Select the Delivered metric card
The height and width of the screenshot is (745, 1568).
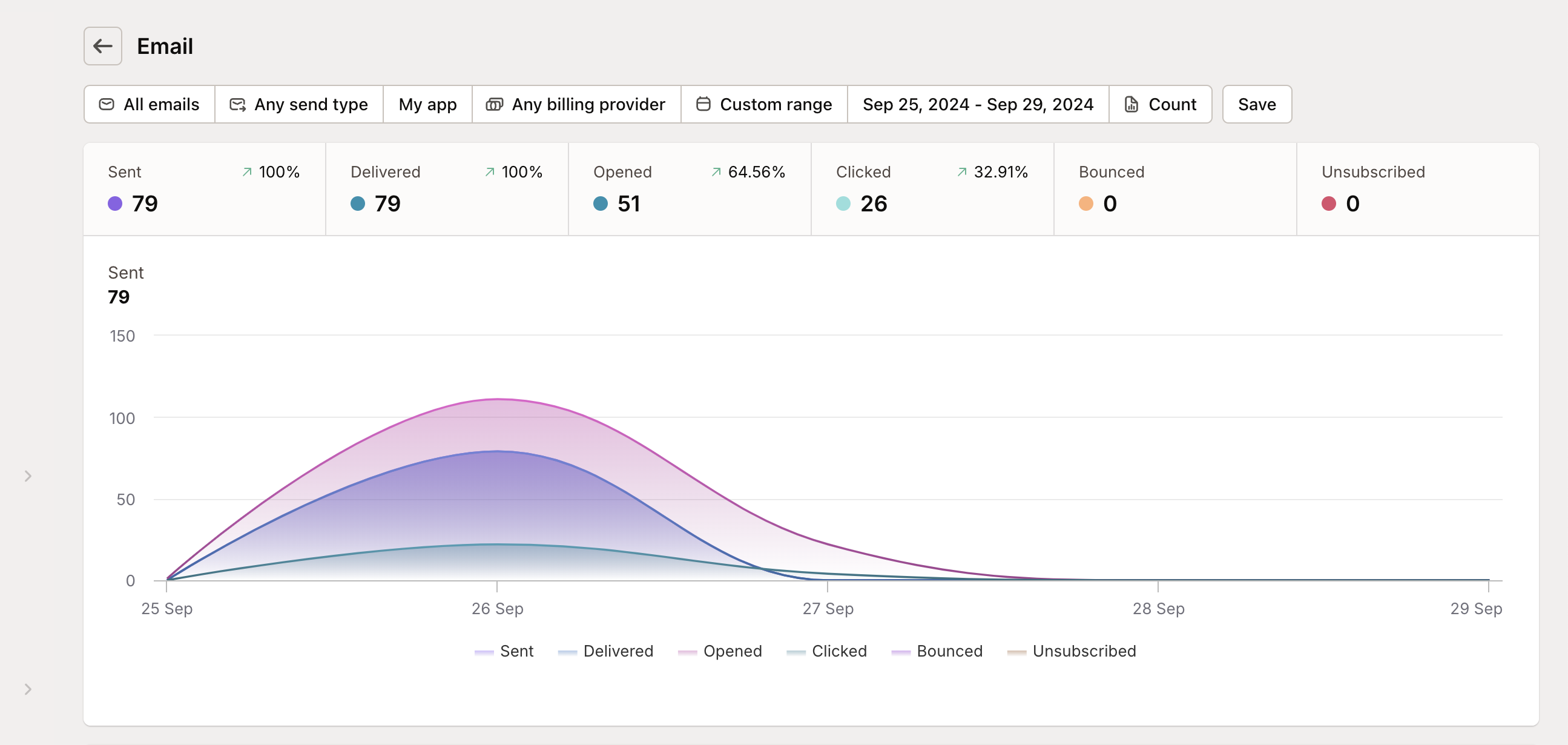tap(446, 189)
